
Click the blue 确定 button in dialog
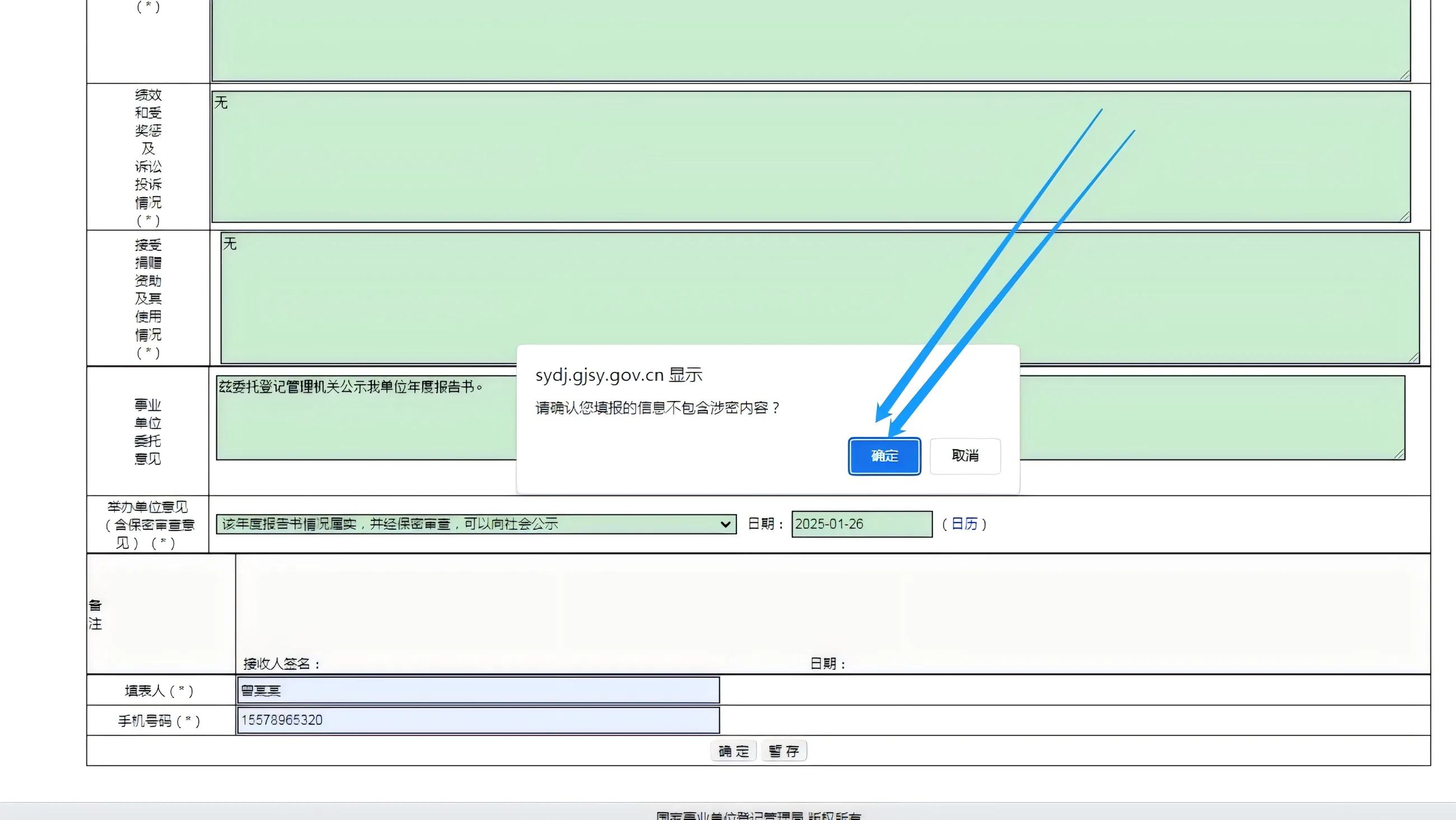pos(884,456)
